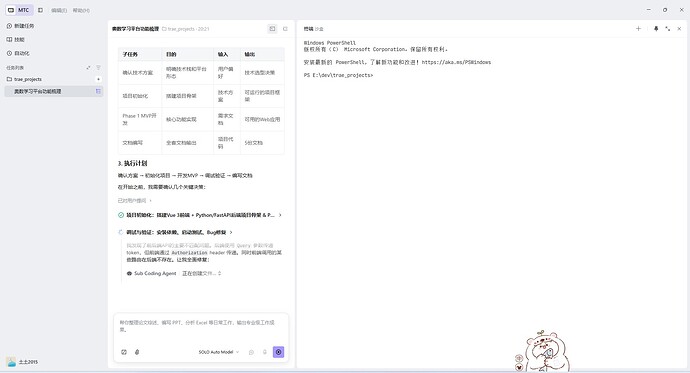Click the pin icon in terminal header
690x373 pixels.
656,29
